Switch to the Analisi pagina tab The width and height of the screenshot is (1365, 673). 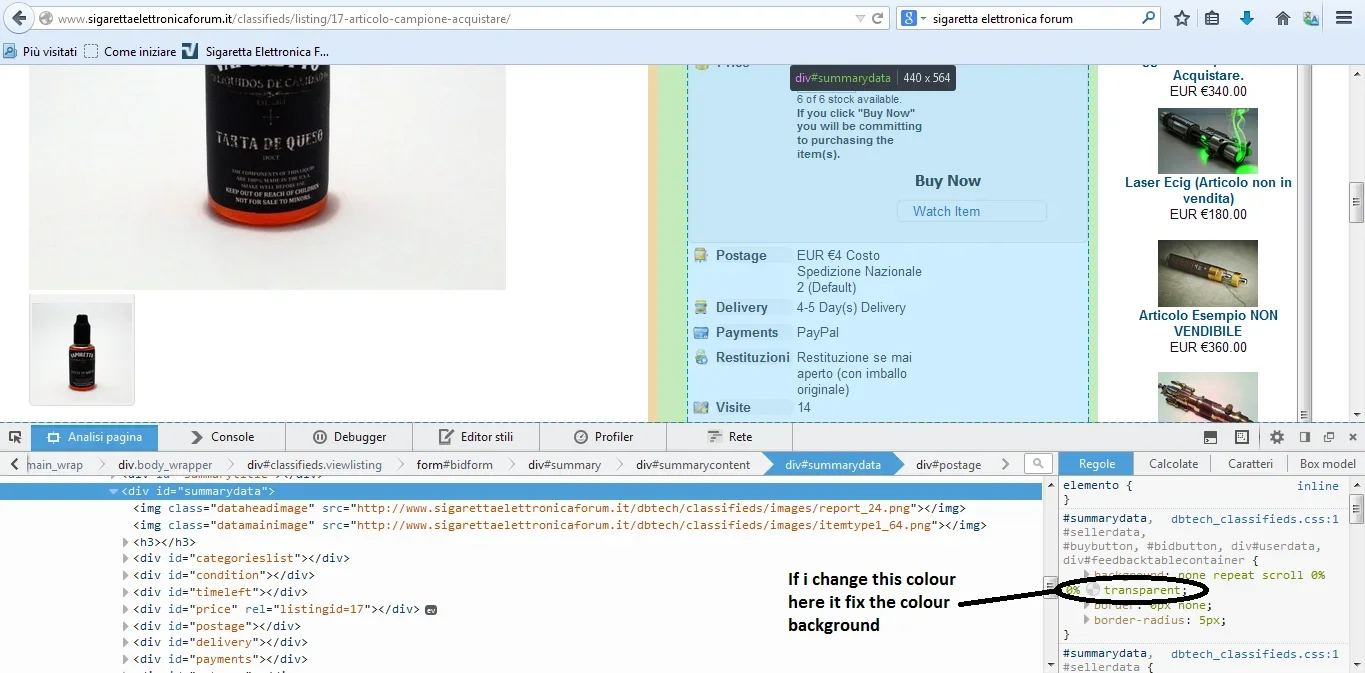click(x=94, y=437)
